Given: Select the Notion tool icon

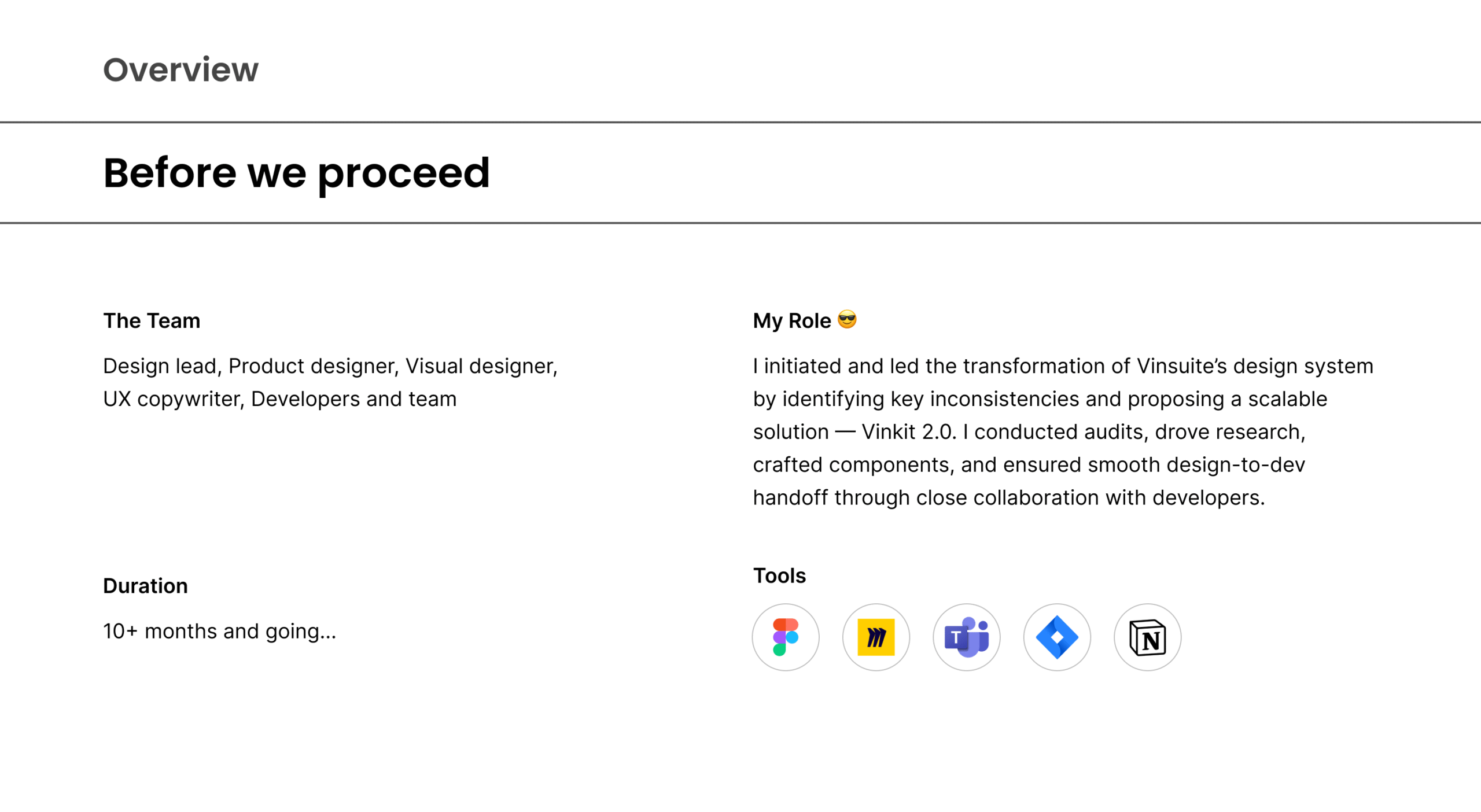Looking at the screenshot, I should tap(1147, 637).
